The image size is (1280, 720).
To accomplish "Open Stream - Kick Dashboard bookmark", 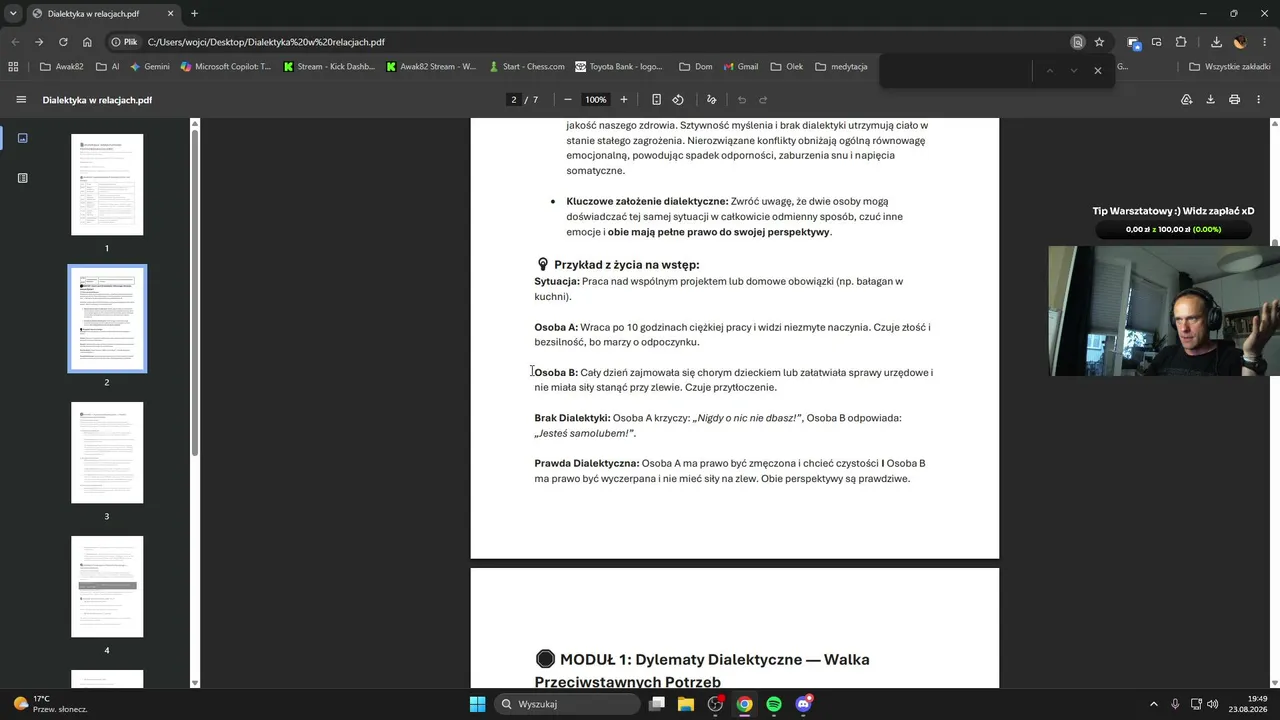I will point(329,67).
